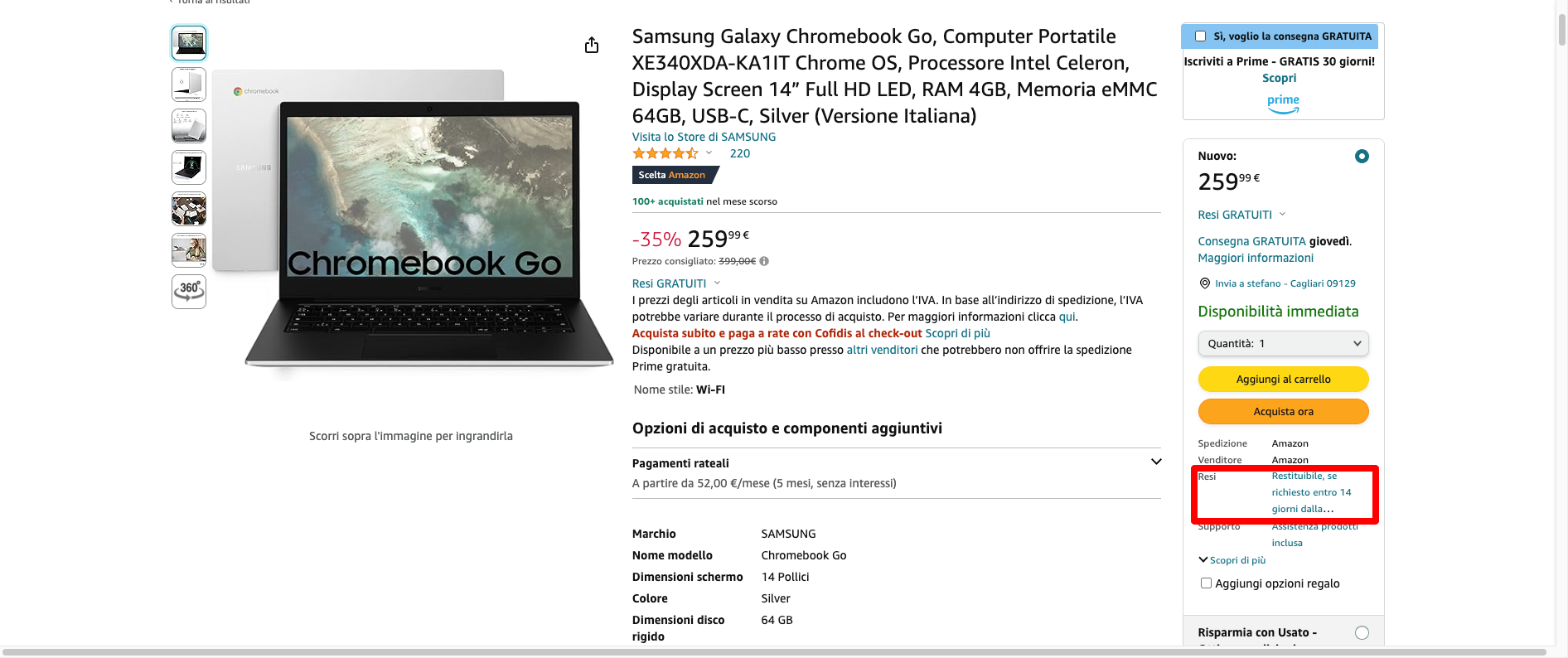Select the Risparmia con Usato radio button

(1361, 632)
